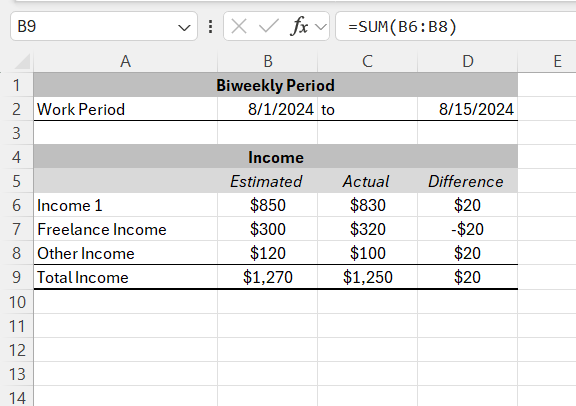Viewport: 576px width, 406px height.
Task: Click the Actual column label cell
Action: (367, 181)
